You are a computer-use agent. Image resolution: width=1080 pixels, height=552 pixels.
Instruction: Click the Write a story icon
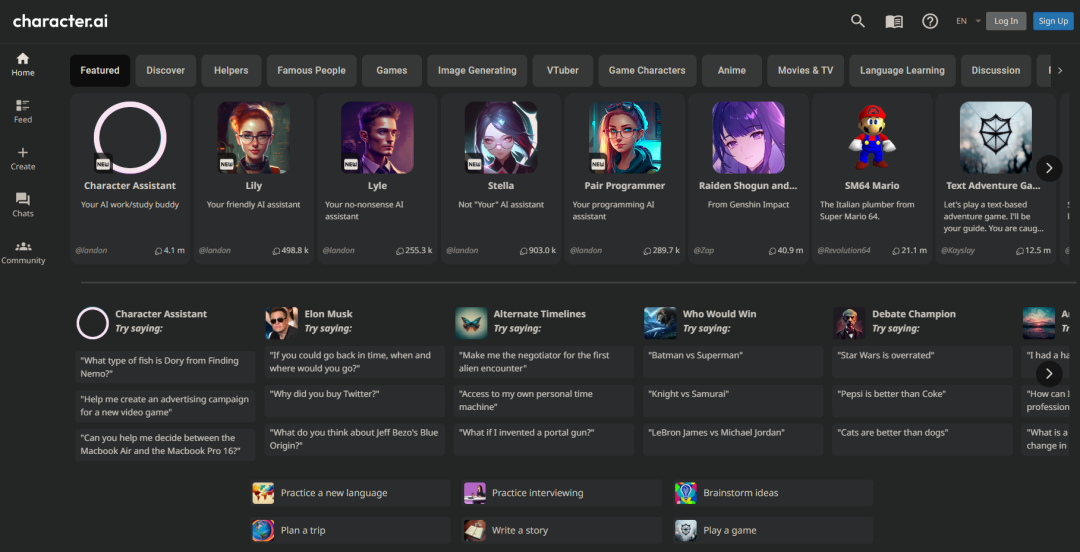[475, 530]
